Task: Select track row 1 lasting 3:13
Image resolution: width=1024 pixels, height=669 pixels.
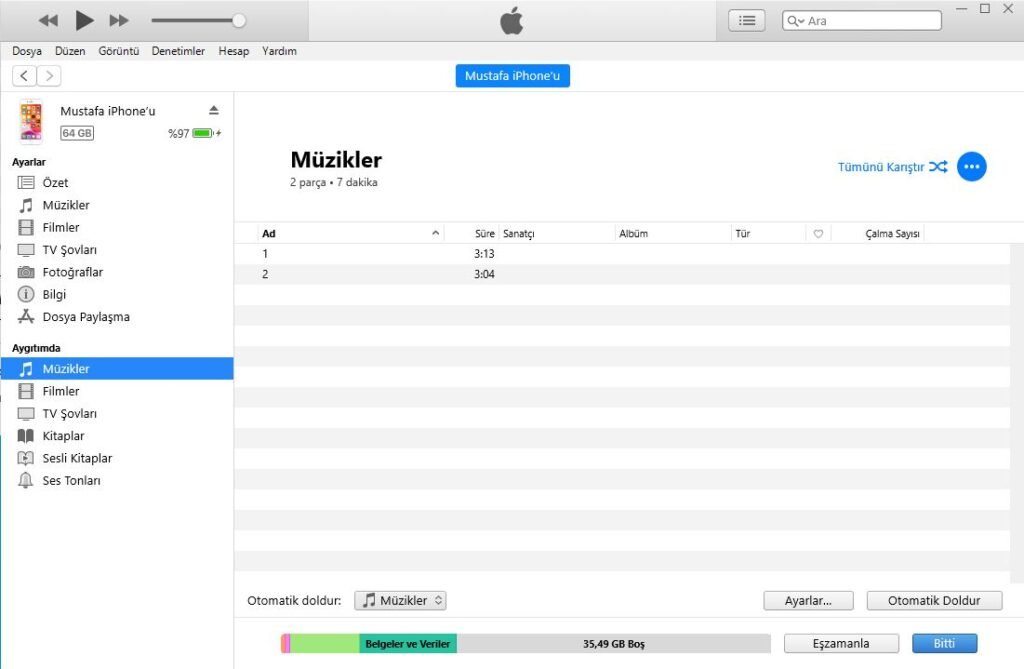Action: [x=622, y=253]
